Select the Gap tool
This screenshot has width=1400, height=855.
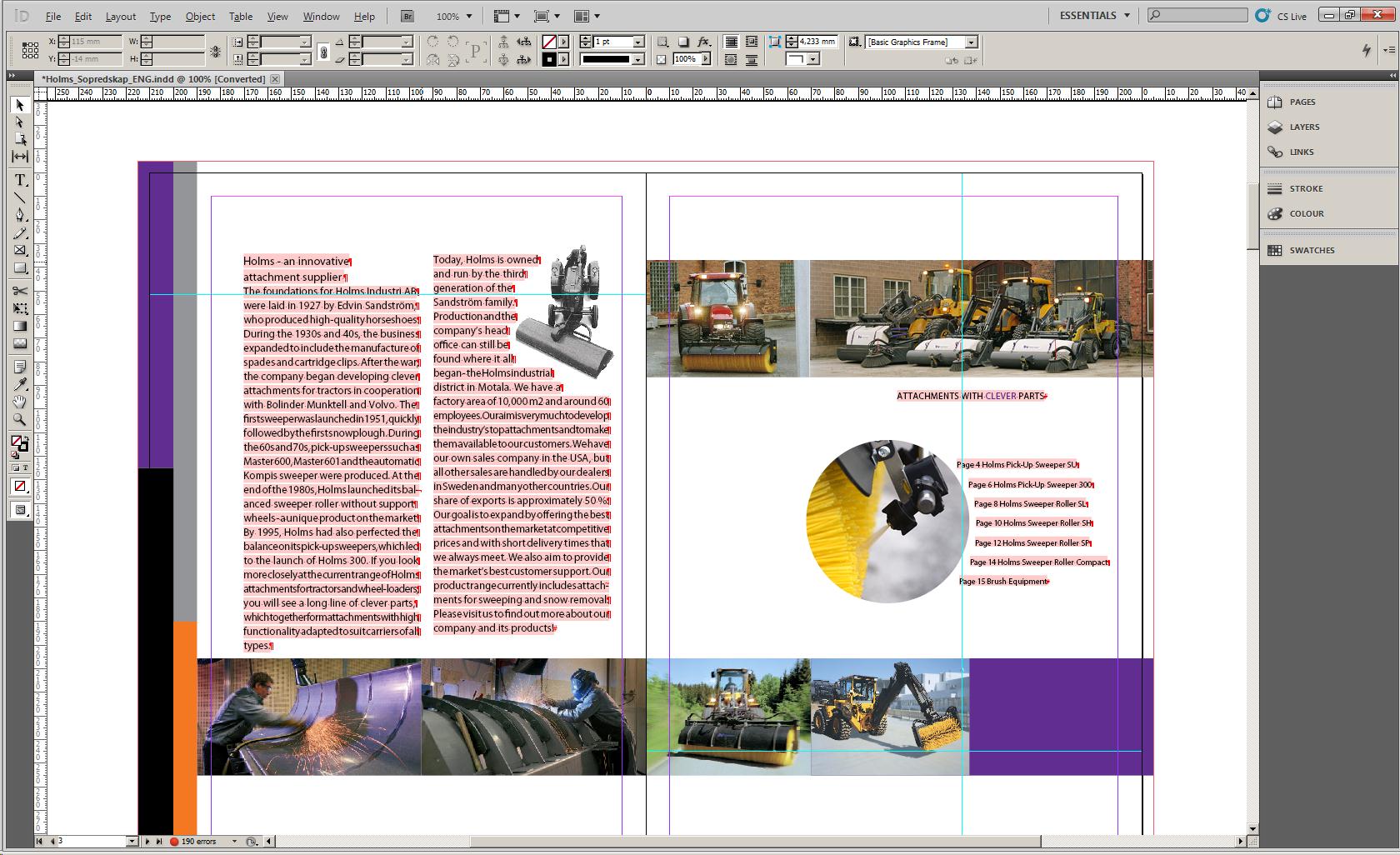20,157
